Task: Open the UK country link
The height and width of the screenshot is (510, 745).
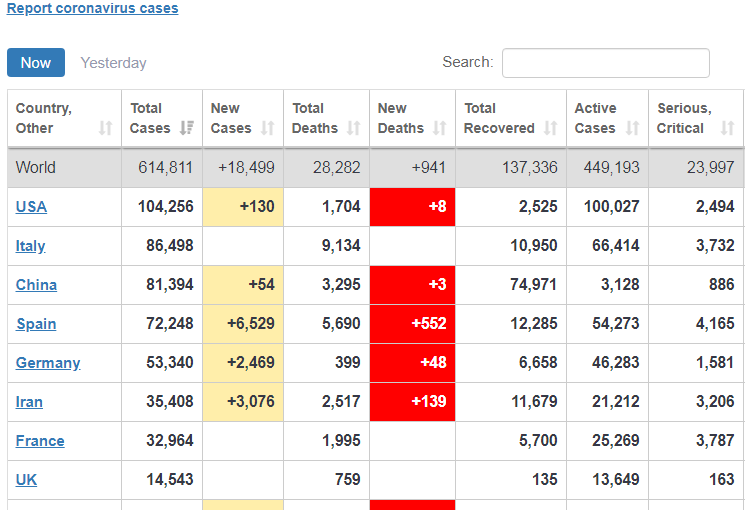Action: 26,480
